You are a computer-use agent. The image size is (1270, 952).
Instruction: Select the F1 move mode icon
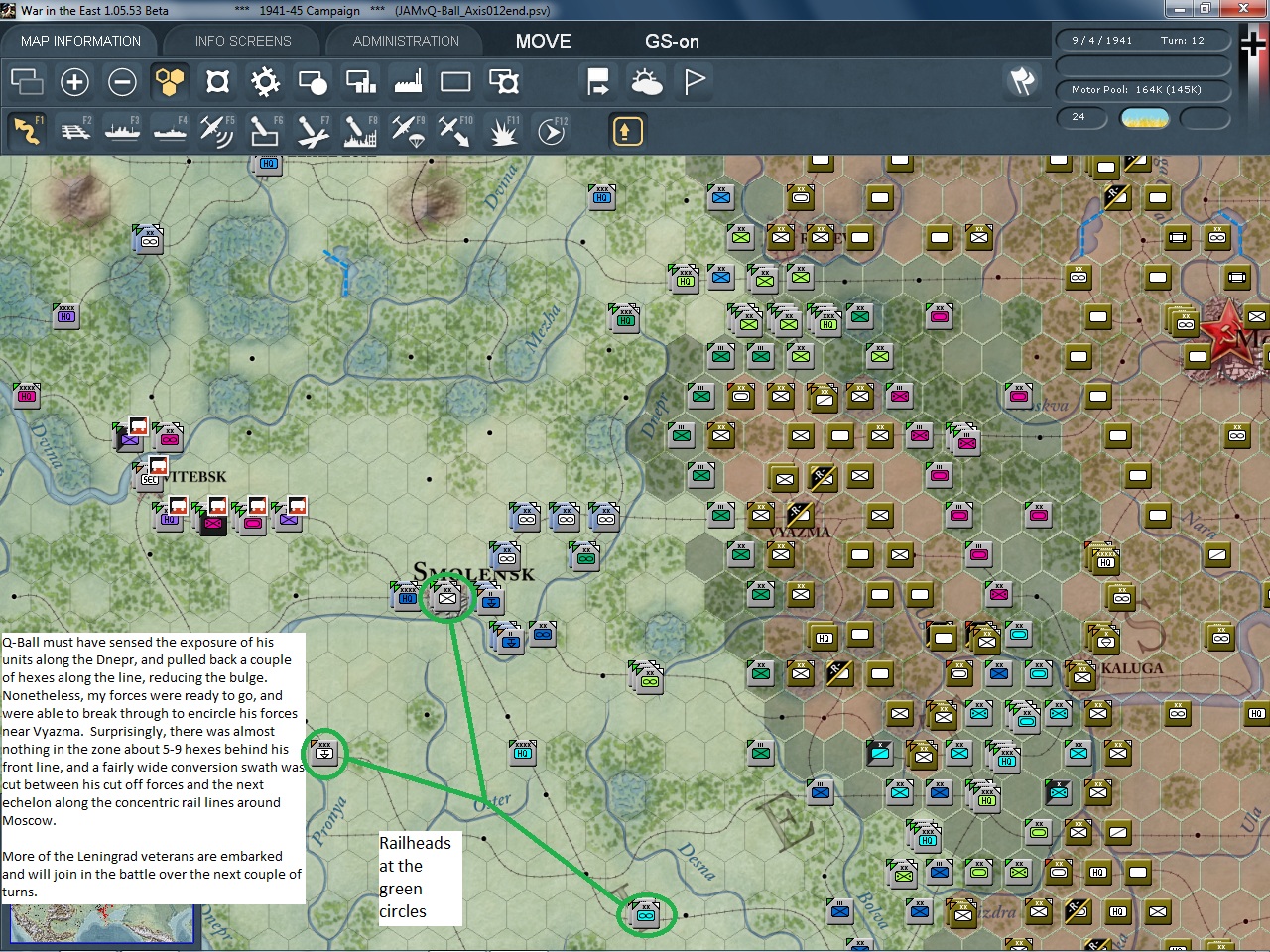point(27,131)
